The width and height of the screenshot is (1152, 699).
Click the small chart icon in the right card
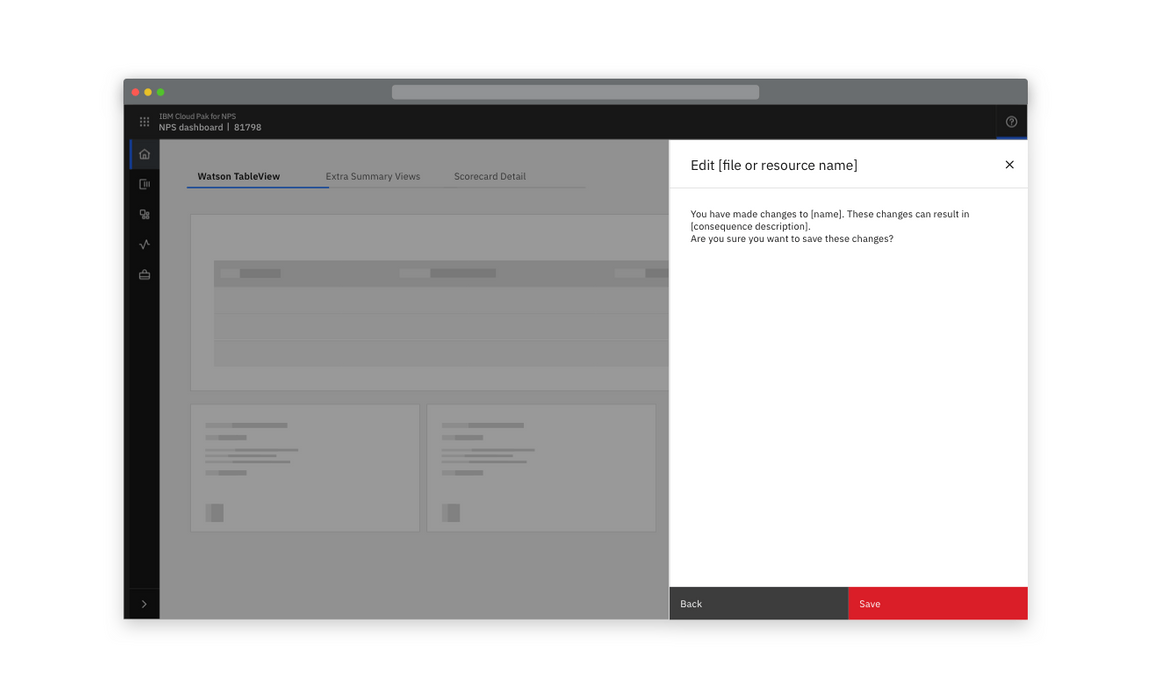click(x=450, y=512)
